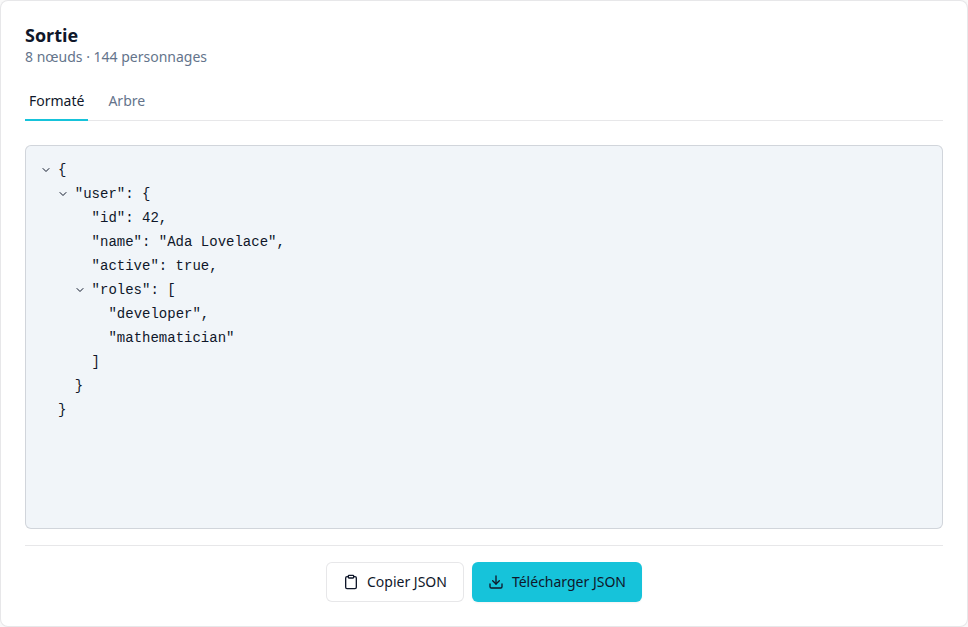Switch to the Arbre tab
Image resolution: width=968 pixels, height=627 pixels.
[x=127, y=101]
